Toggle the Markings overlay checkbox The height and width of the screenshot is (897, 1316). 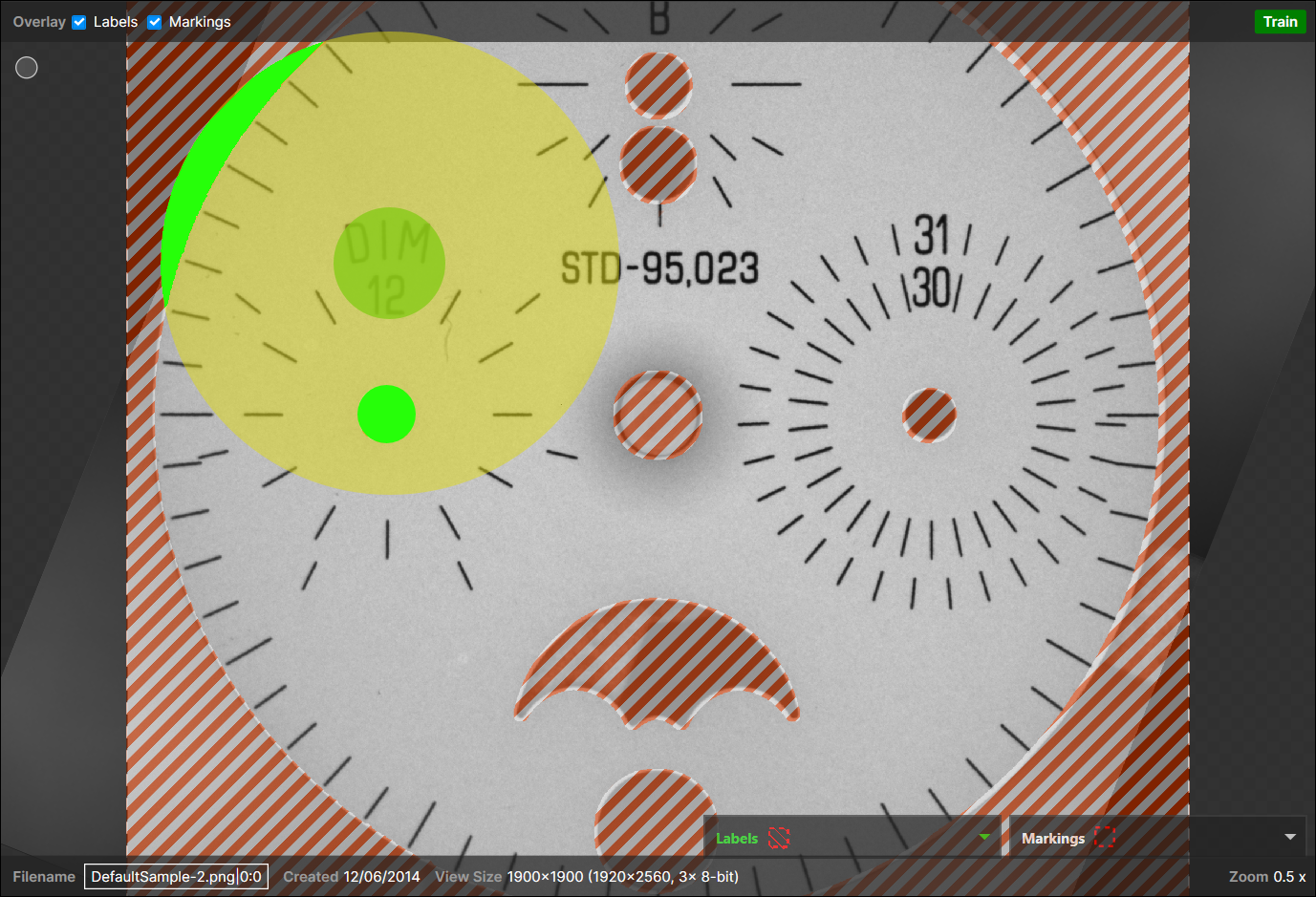point(155,22)
